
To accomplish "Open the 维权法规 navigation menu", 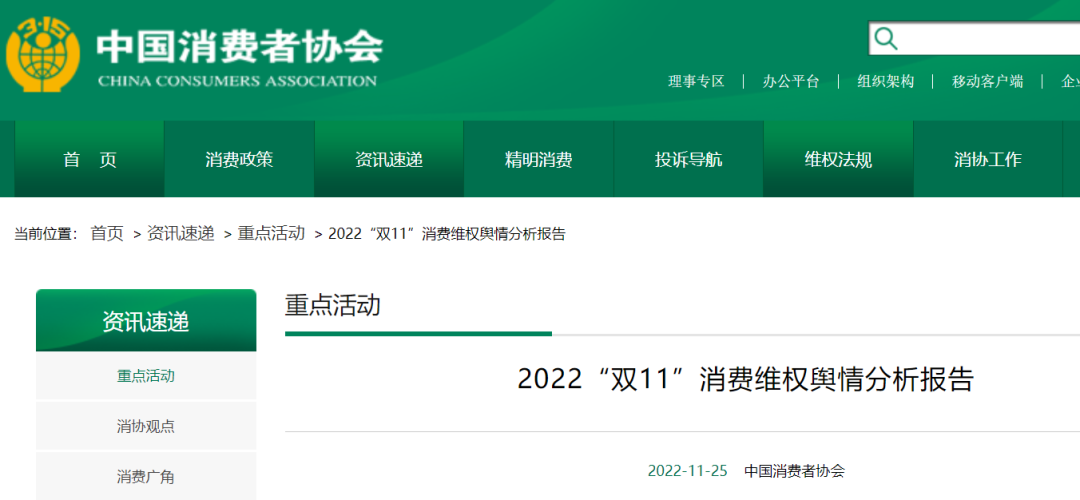I will point(838,160).
